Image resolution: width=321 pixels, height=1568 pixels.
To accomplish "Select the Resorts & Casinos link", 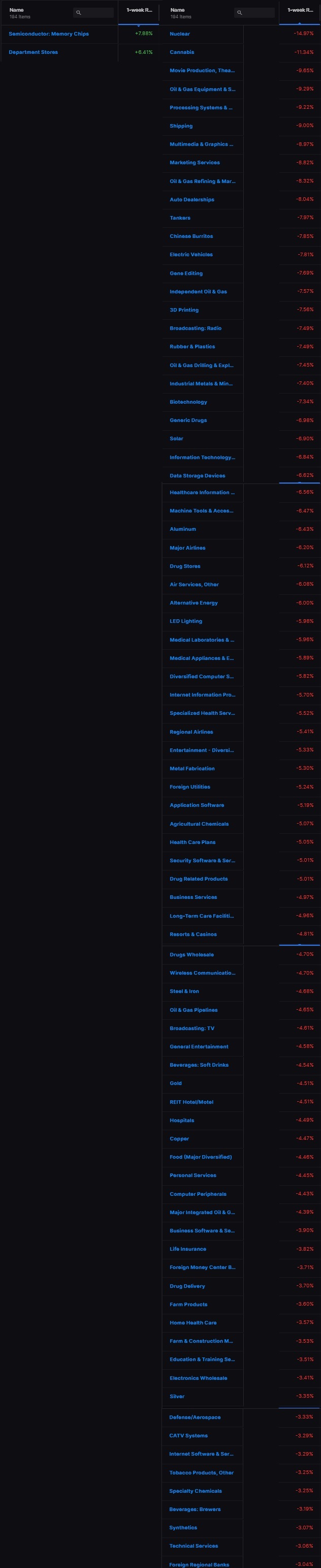I will pyautogui.click(x=194, y=934).
